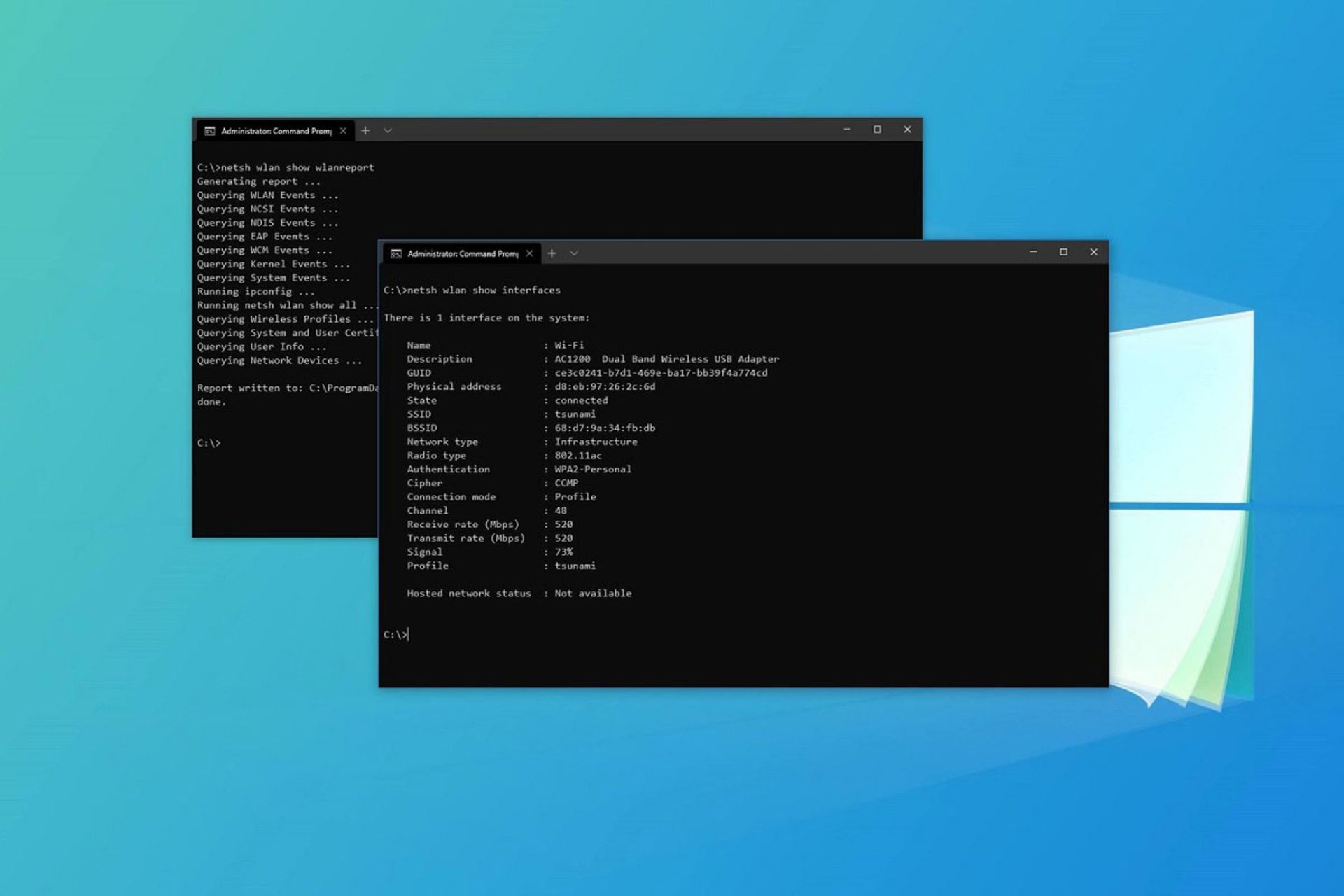
Task: Click the cmd icon on the wlanreport window tab
Action: [x=209, y=131]
